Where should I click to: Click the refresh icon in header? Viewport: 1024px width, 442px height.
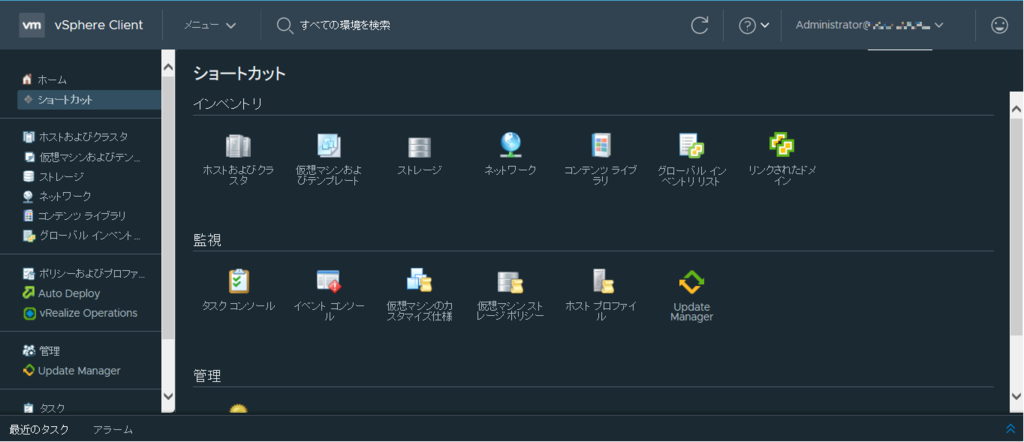pyautogui.click(x=699, y=25)
